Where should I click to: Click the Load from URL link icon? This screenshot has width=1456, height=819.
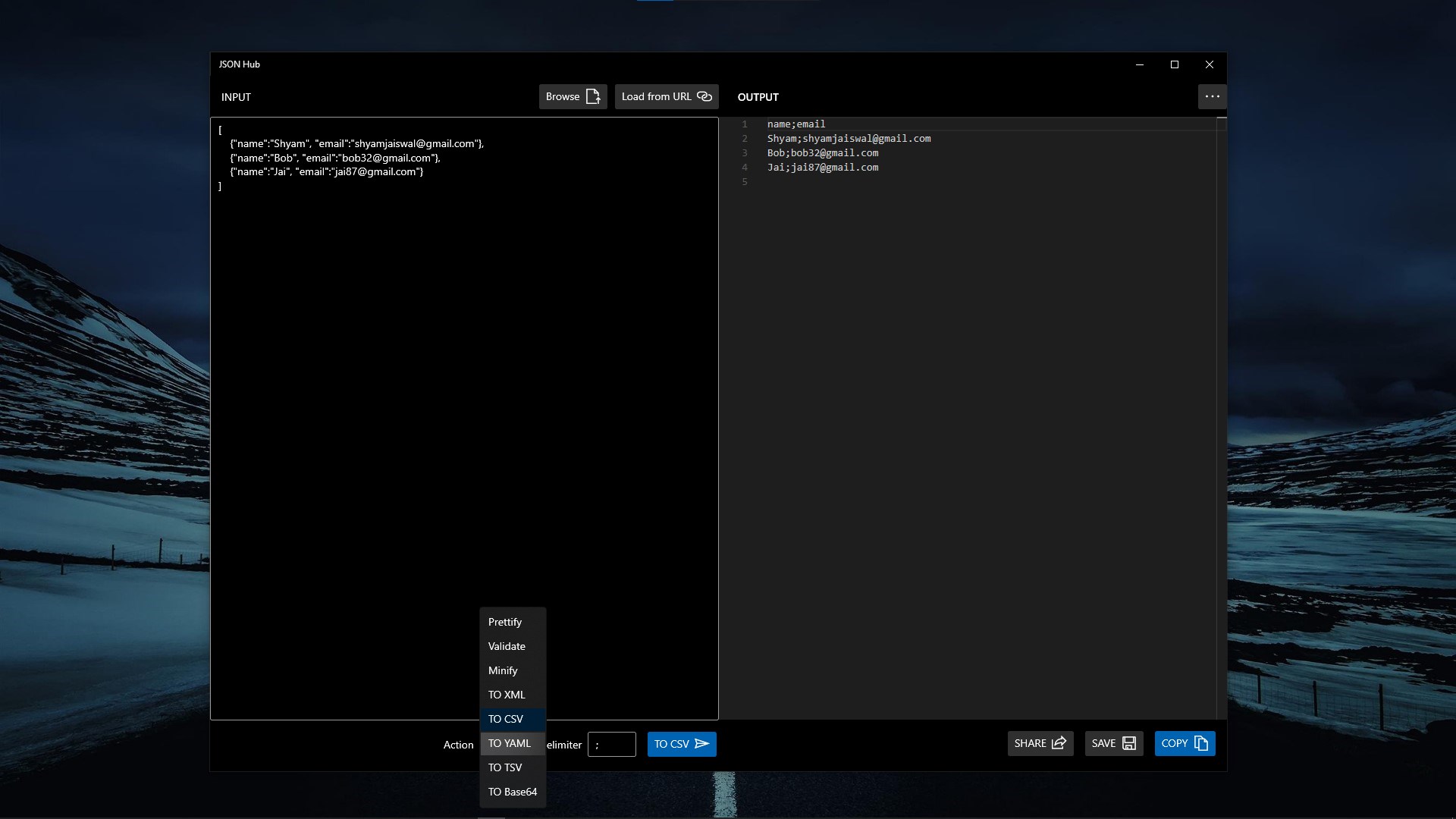[704, 96]
